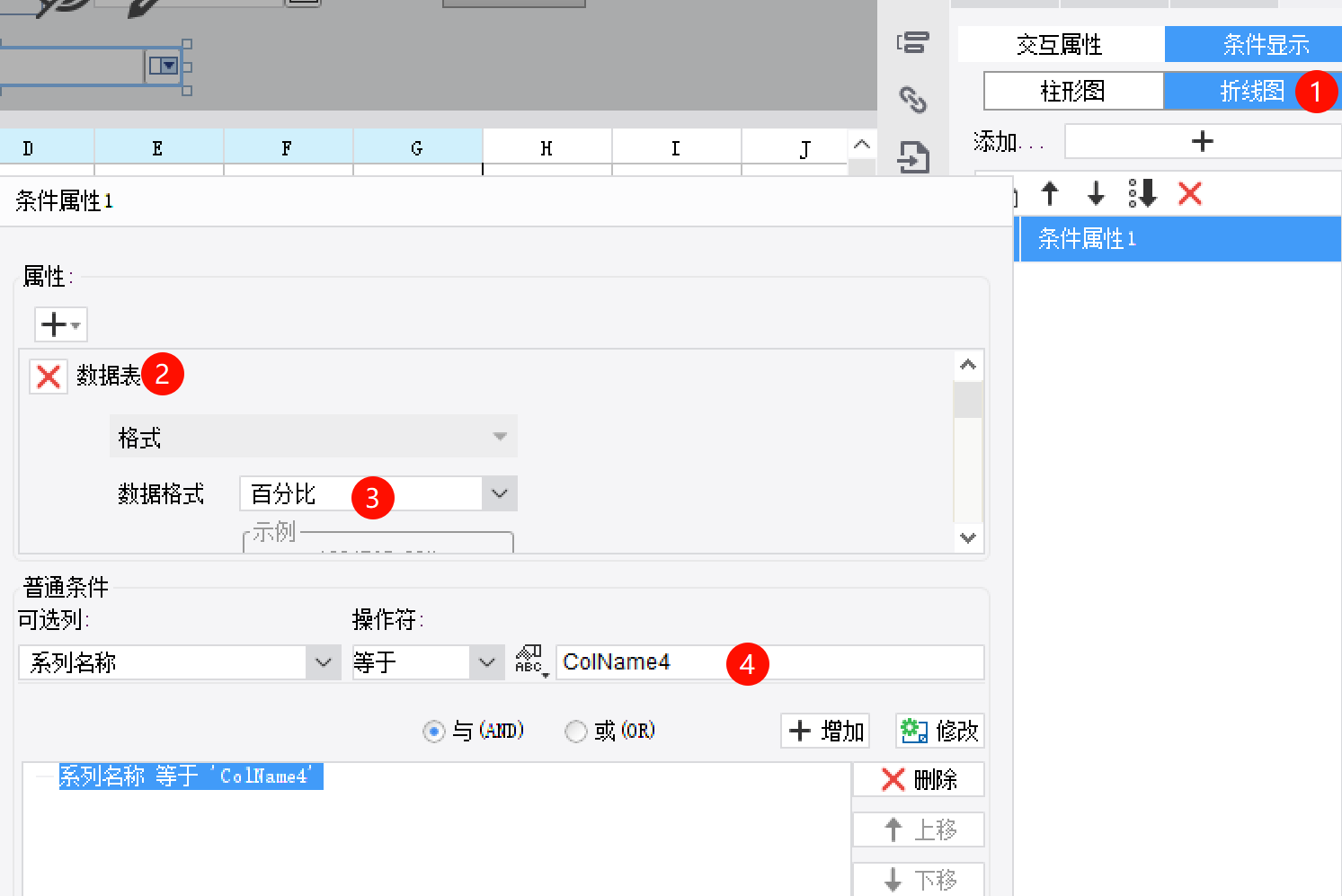The image size is (1342, 896).
Task: Click the hyperlink chain icon in sidebar
Action: (913, 100)
